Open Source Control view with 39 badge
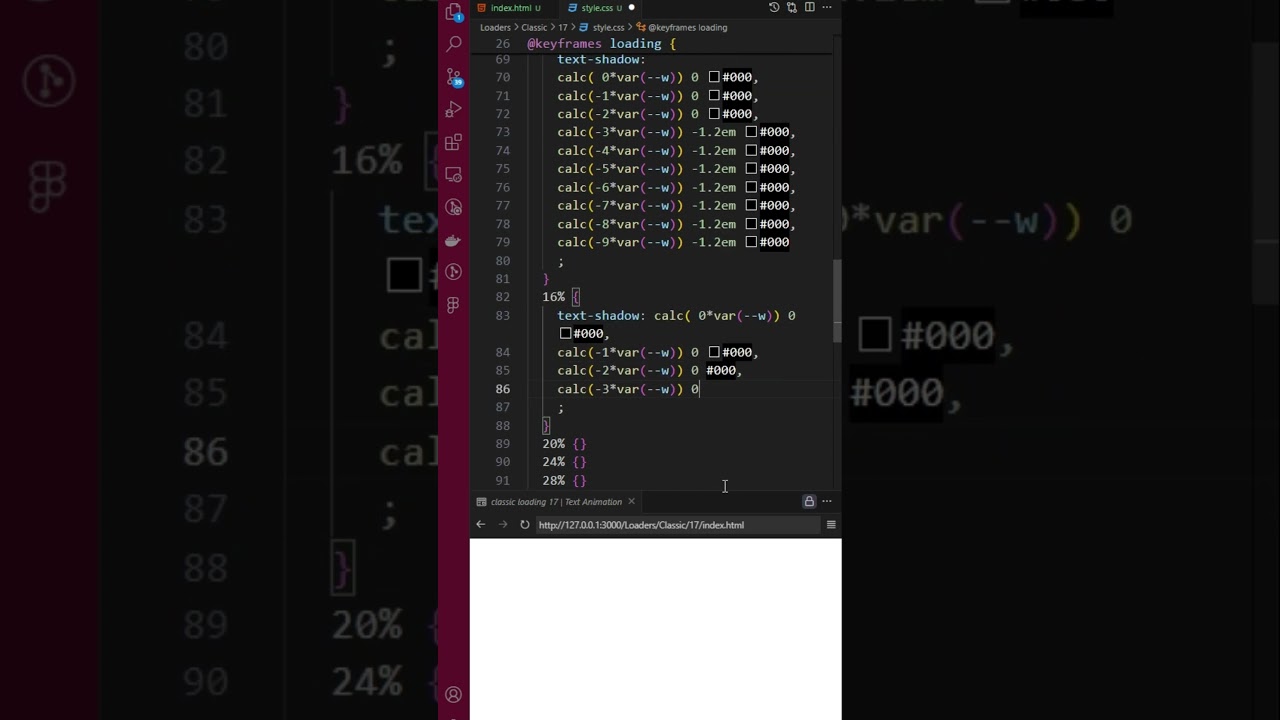Image resolution: width=1280 pixels, height=720 pixels. (x=453, y=76)
